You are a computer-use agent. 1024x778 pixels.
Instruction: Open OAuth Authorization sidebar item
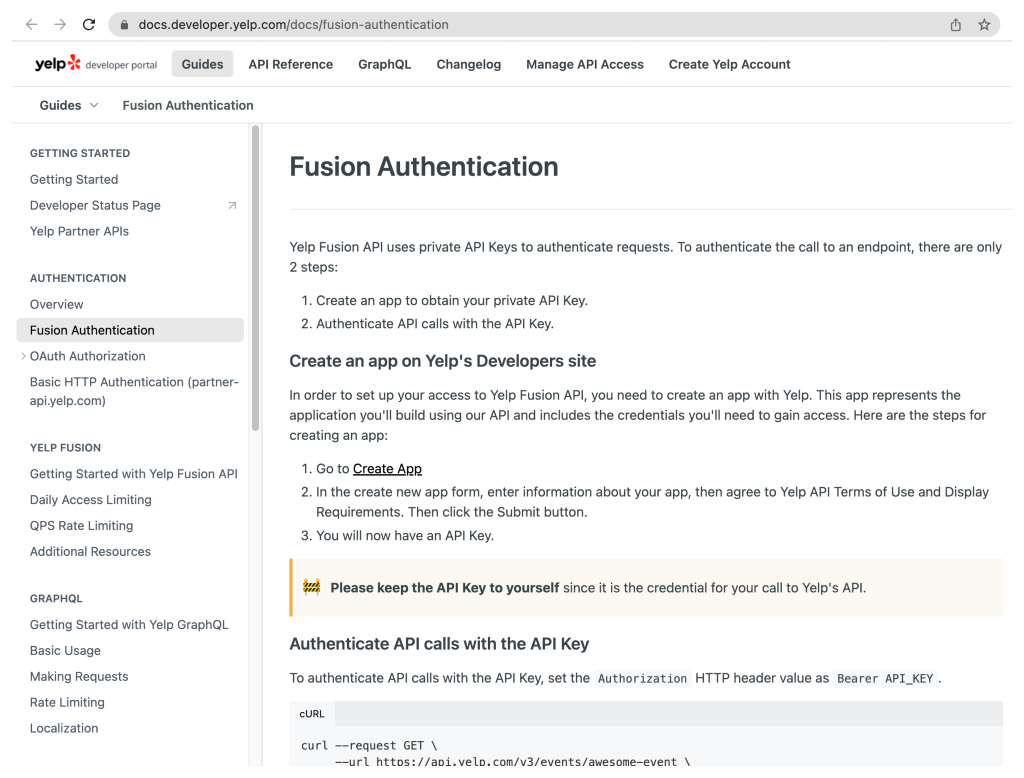tap(88, 356)
